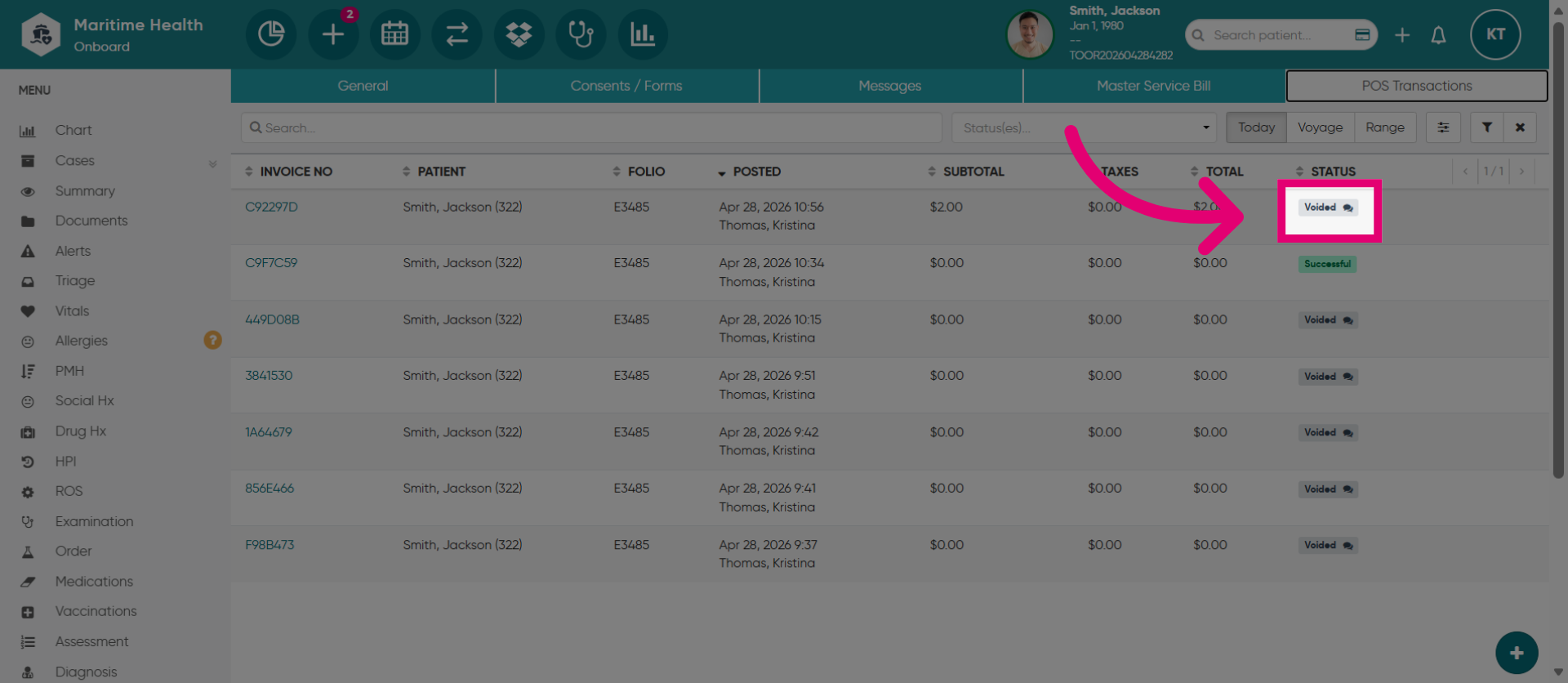Click the floating green plus button

click(1517, 653)
